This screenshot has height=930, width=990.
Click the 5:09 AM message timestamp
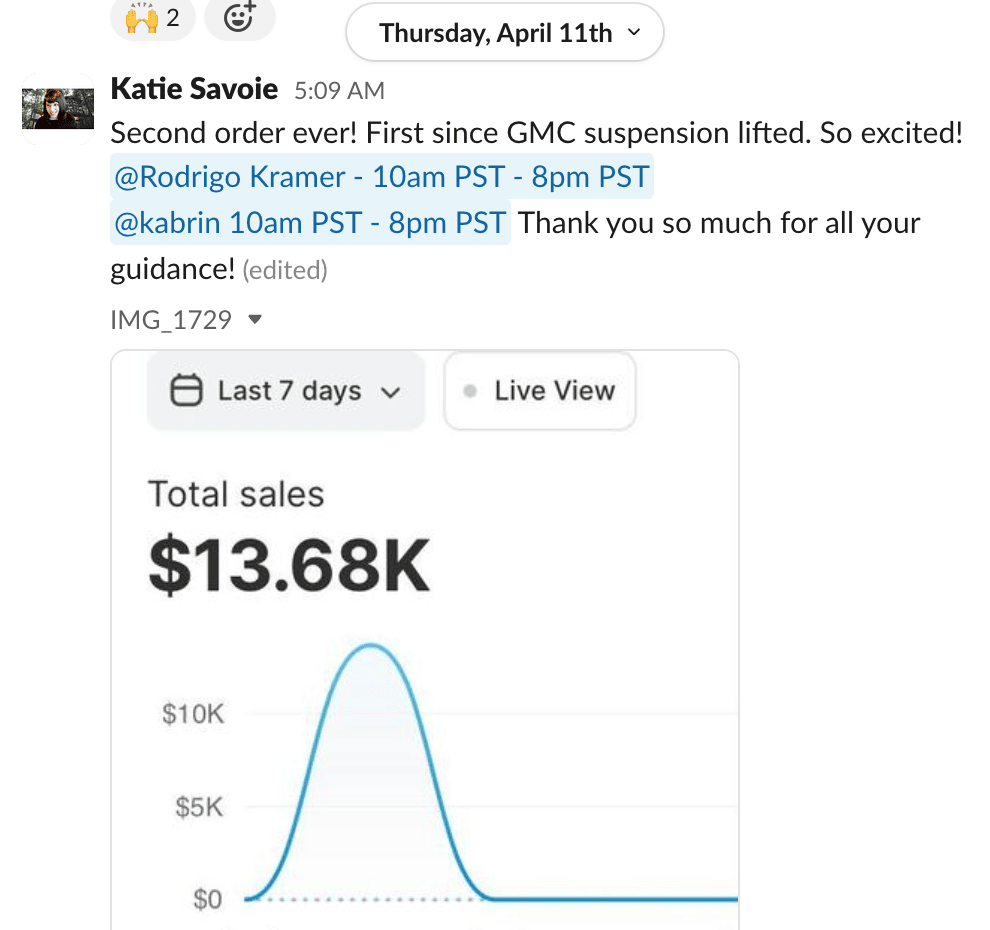click(339, 91)
